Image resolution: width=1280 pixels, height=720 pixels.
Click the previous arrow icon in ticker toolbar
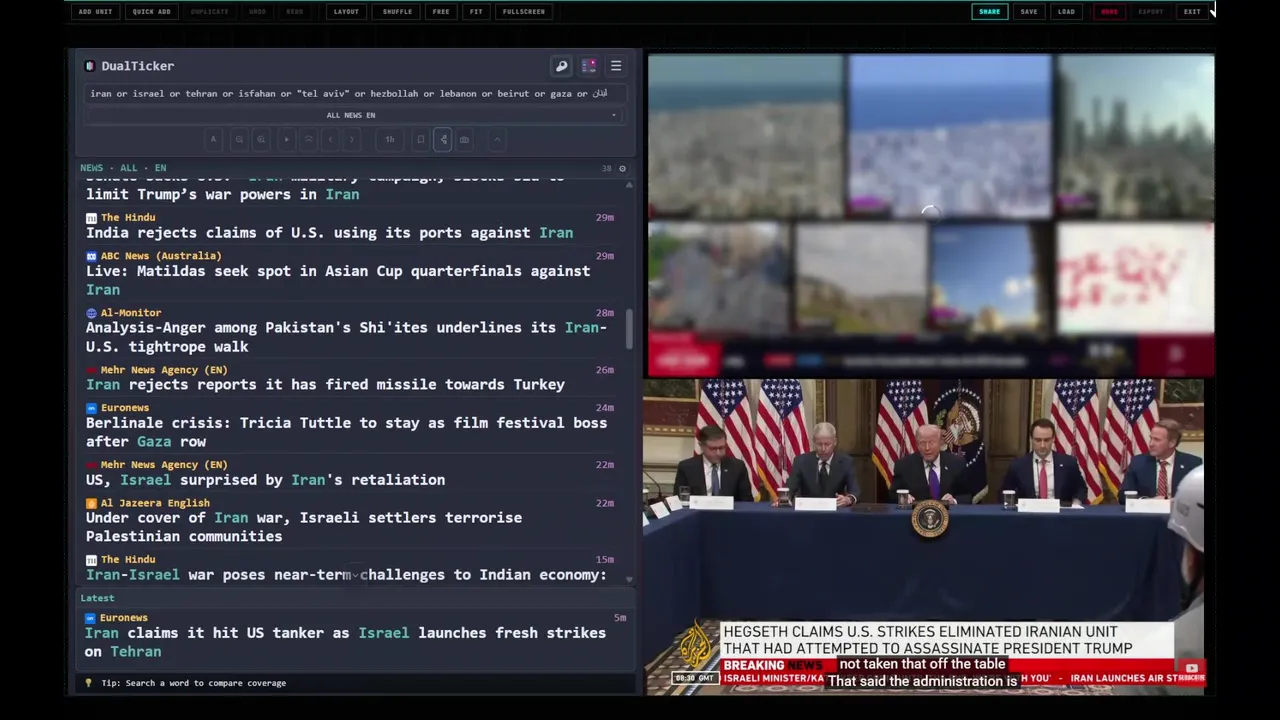331,139
